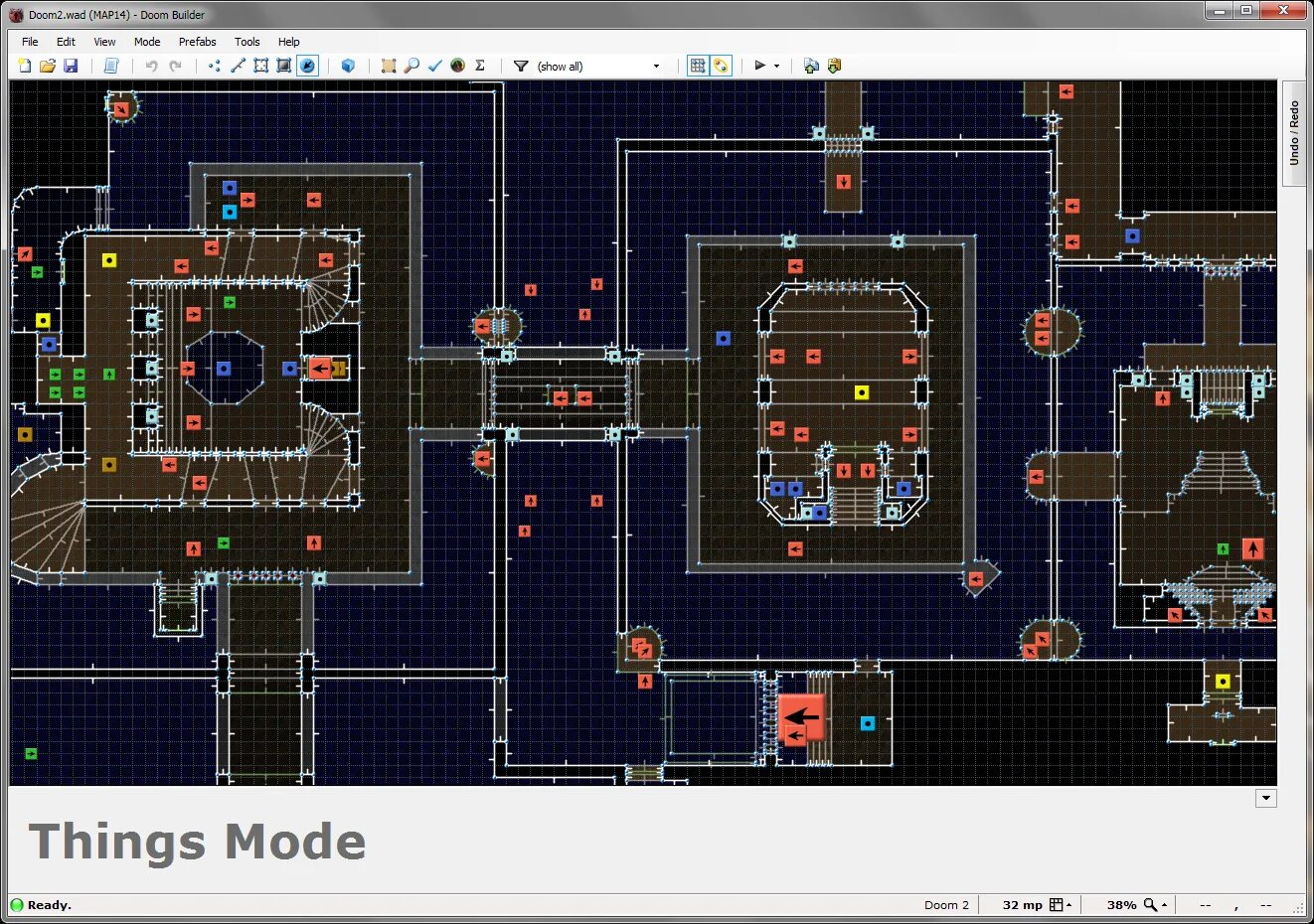Image resolution: width=1314 pixels, height=924 pixels.
Task: Switch to Linedefs mode icon
Action: (238, 66)
